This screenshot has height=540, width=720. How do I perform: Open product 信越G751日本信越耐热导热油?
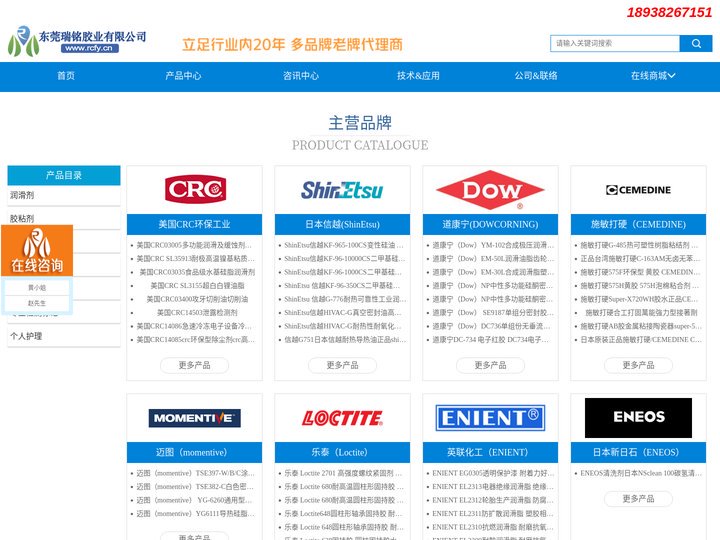(345, 340)
